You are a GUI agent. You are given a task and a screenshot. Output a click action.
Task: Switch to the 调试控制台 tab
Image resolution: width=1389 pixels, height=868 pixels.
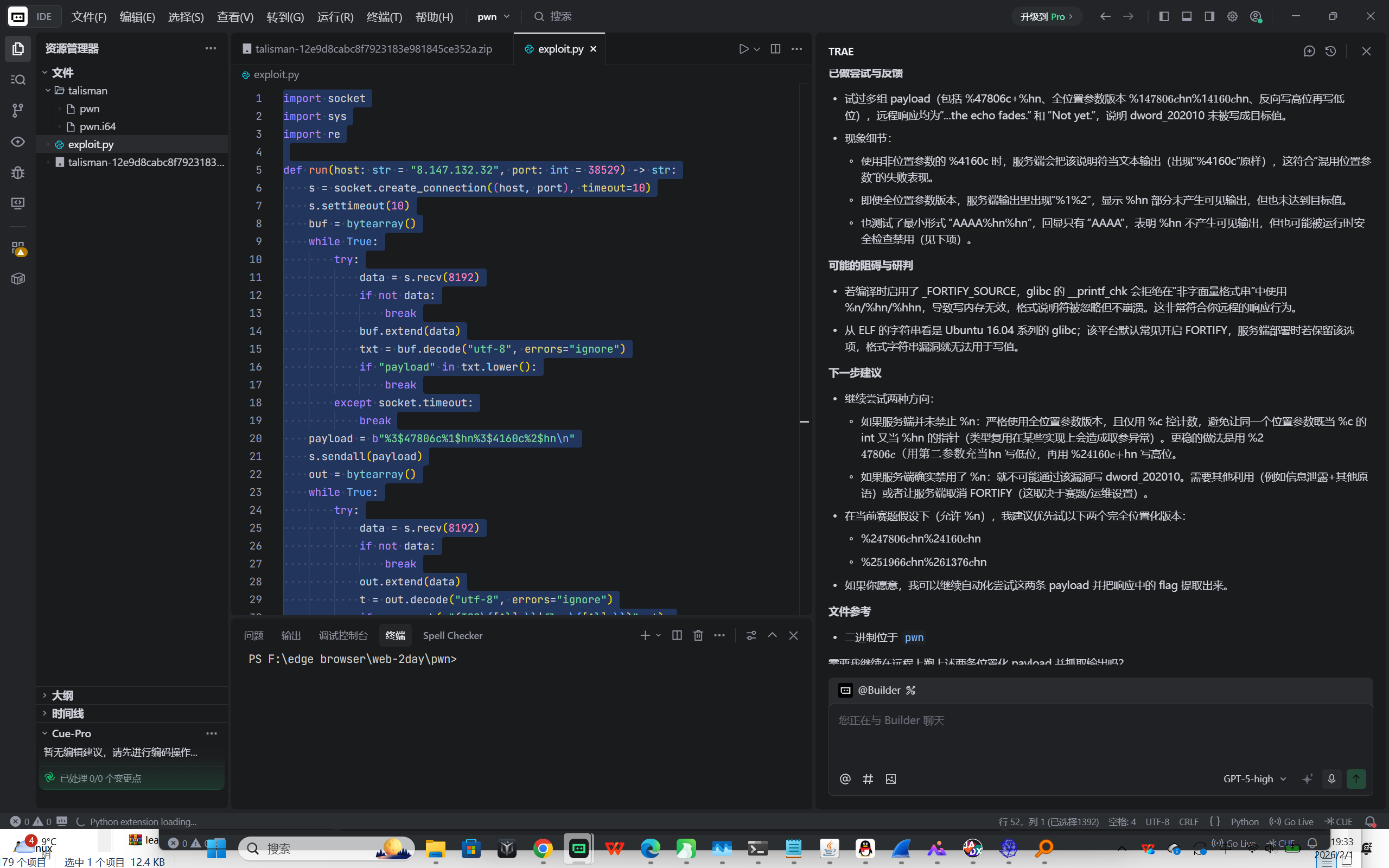click(x=343, y=635)
